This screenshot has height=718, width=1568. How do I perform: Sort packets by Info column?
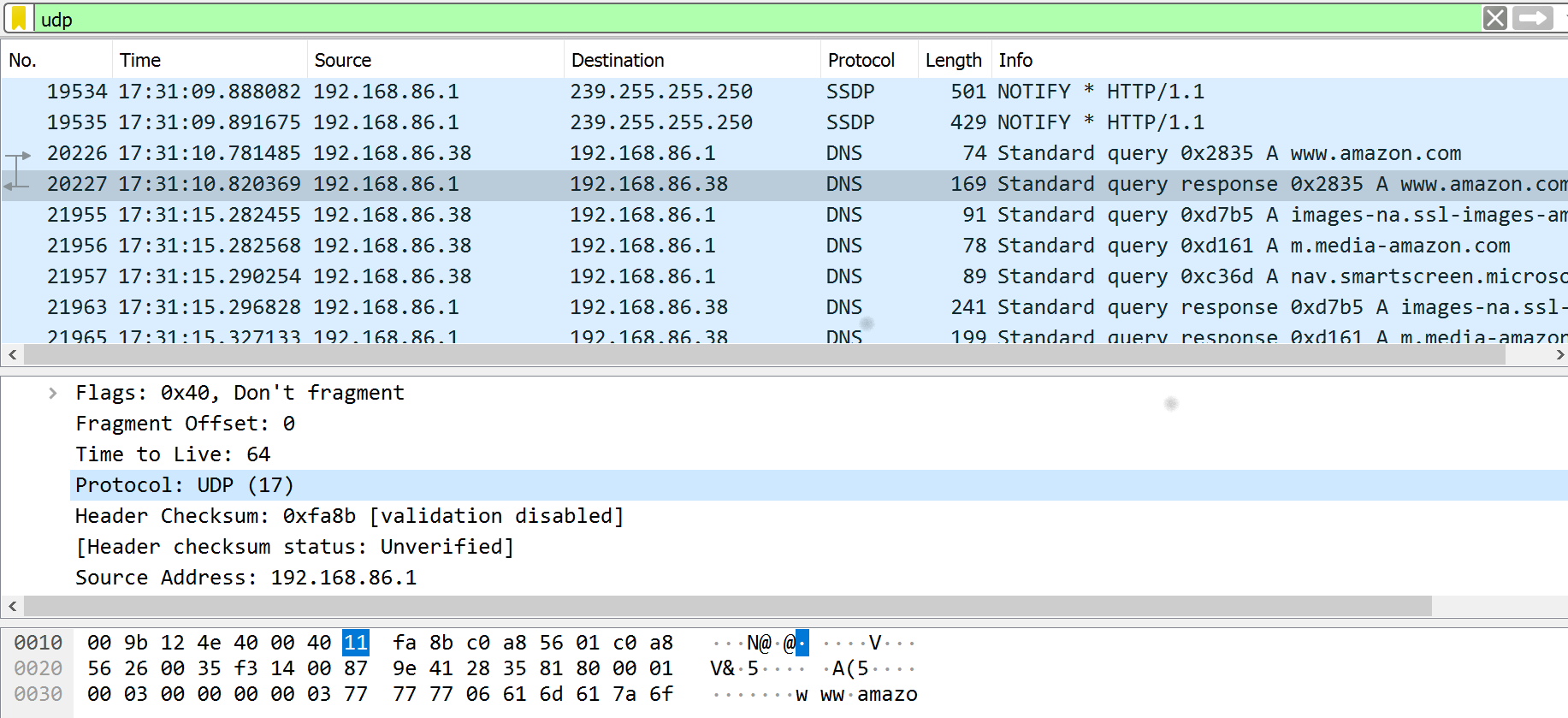click(x=1280, y=60)
